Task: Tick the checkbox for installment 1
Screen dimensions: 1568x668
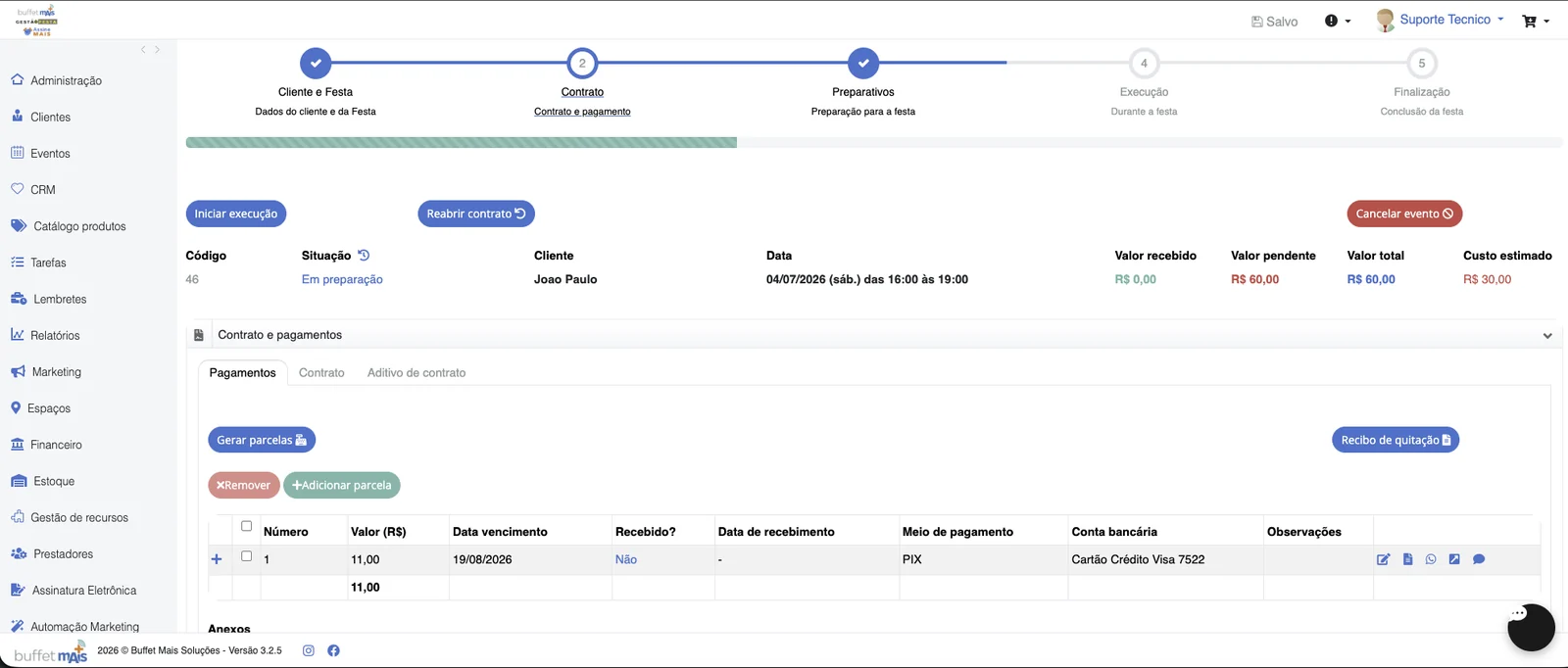Action: (x=246, y=556)
